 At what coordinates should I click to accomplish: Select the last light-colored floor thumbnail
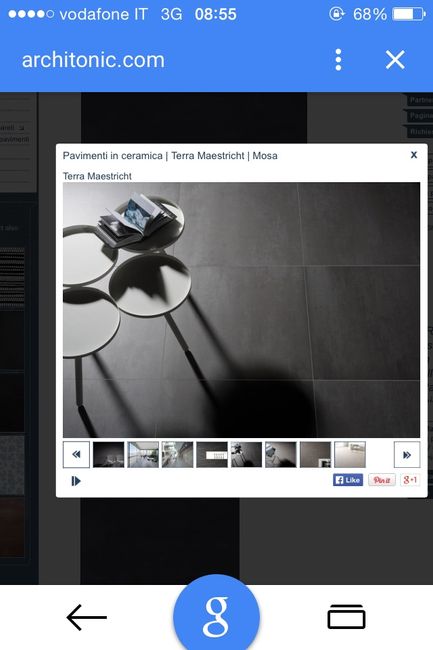click(x=350, y=454)
